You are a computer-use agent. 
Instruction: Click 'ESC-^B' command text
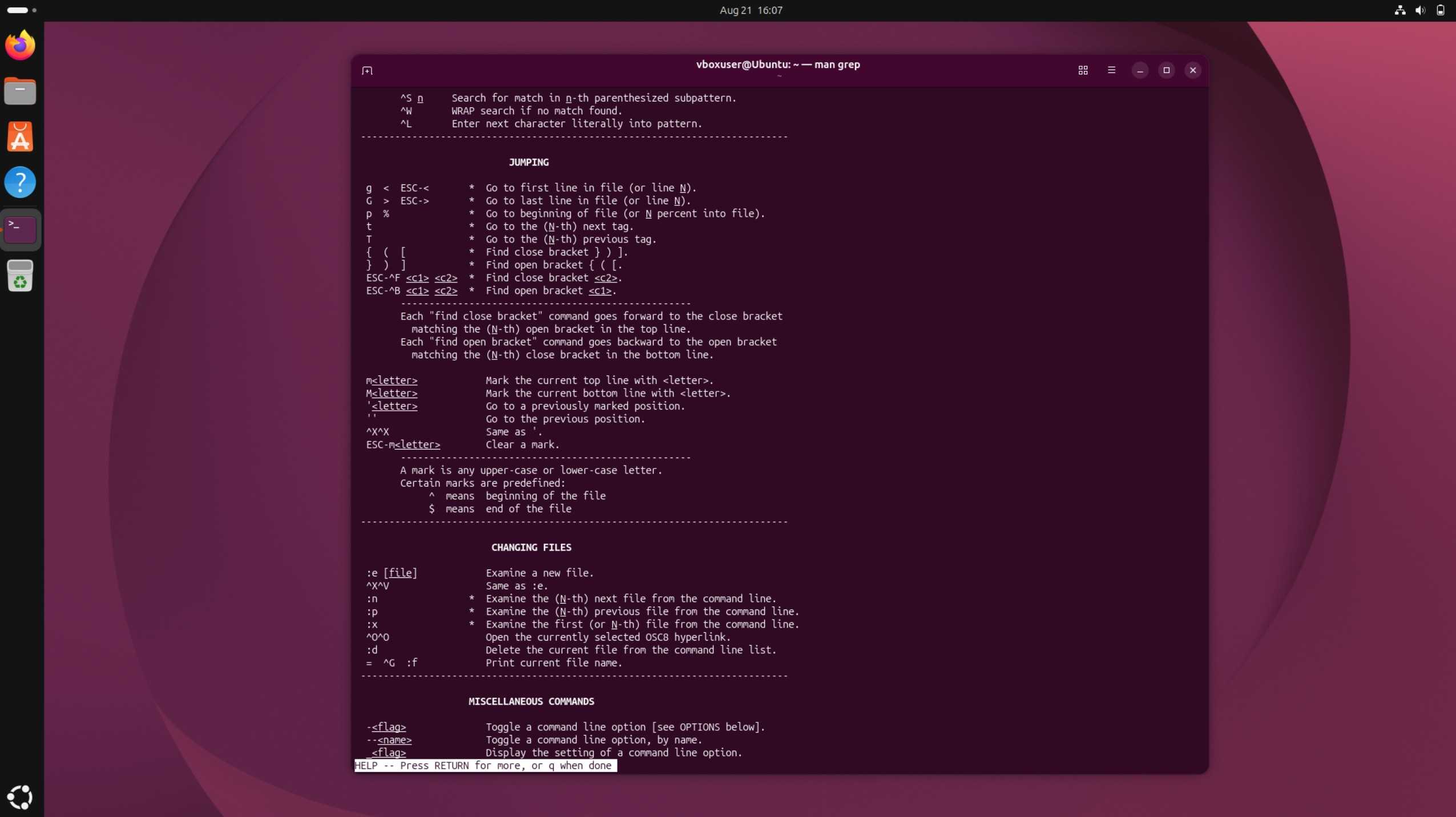tap(383, 290)
